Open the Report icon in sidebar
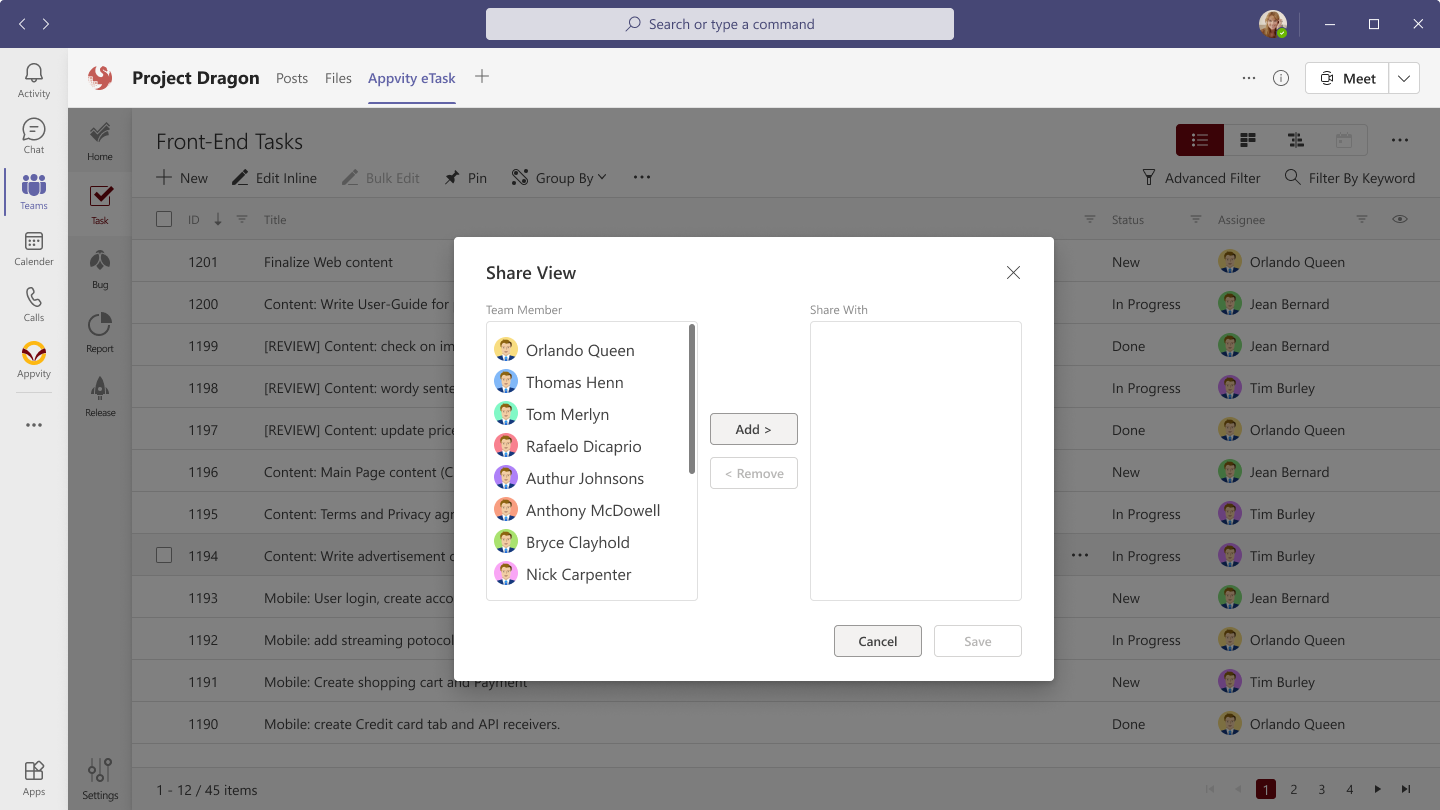This screenshot has height=810, width=1440. pos(100,332)
